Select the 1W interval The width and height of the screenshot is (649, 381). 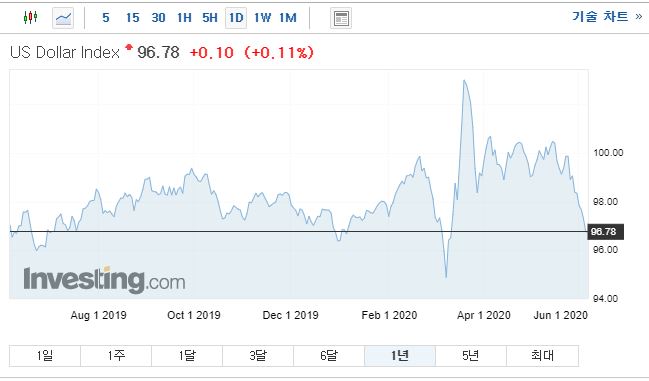pos(262,18)
